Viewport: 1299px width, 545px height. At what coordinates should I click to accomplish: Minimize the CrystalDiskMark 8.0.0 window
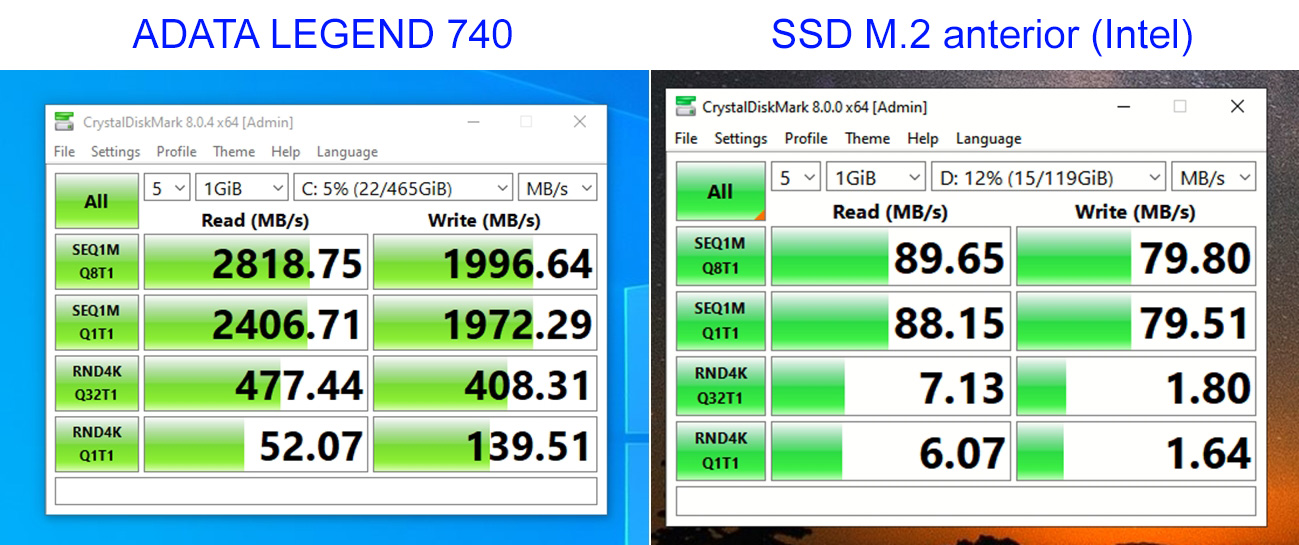[1122, 106]
